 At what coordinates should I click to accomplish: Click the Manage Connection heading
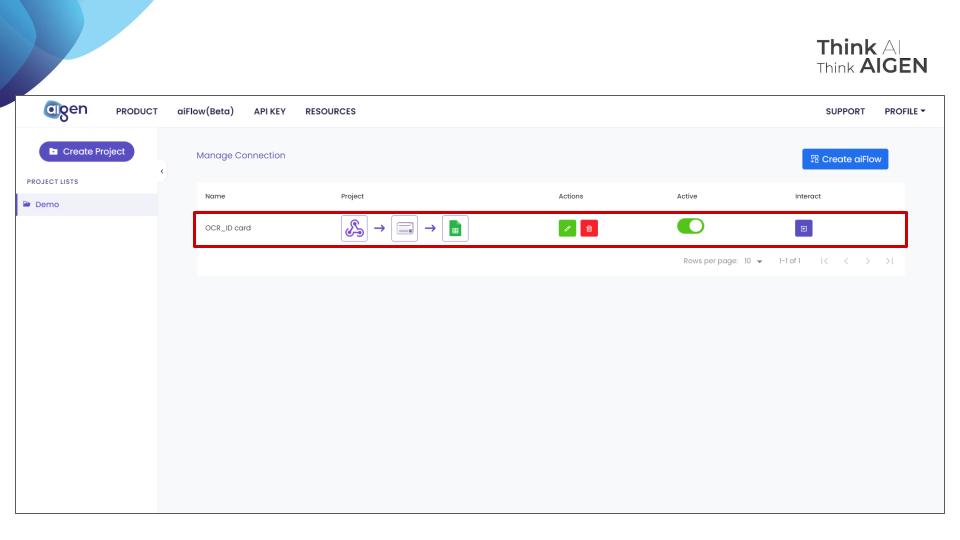click(241, 156)
